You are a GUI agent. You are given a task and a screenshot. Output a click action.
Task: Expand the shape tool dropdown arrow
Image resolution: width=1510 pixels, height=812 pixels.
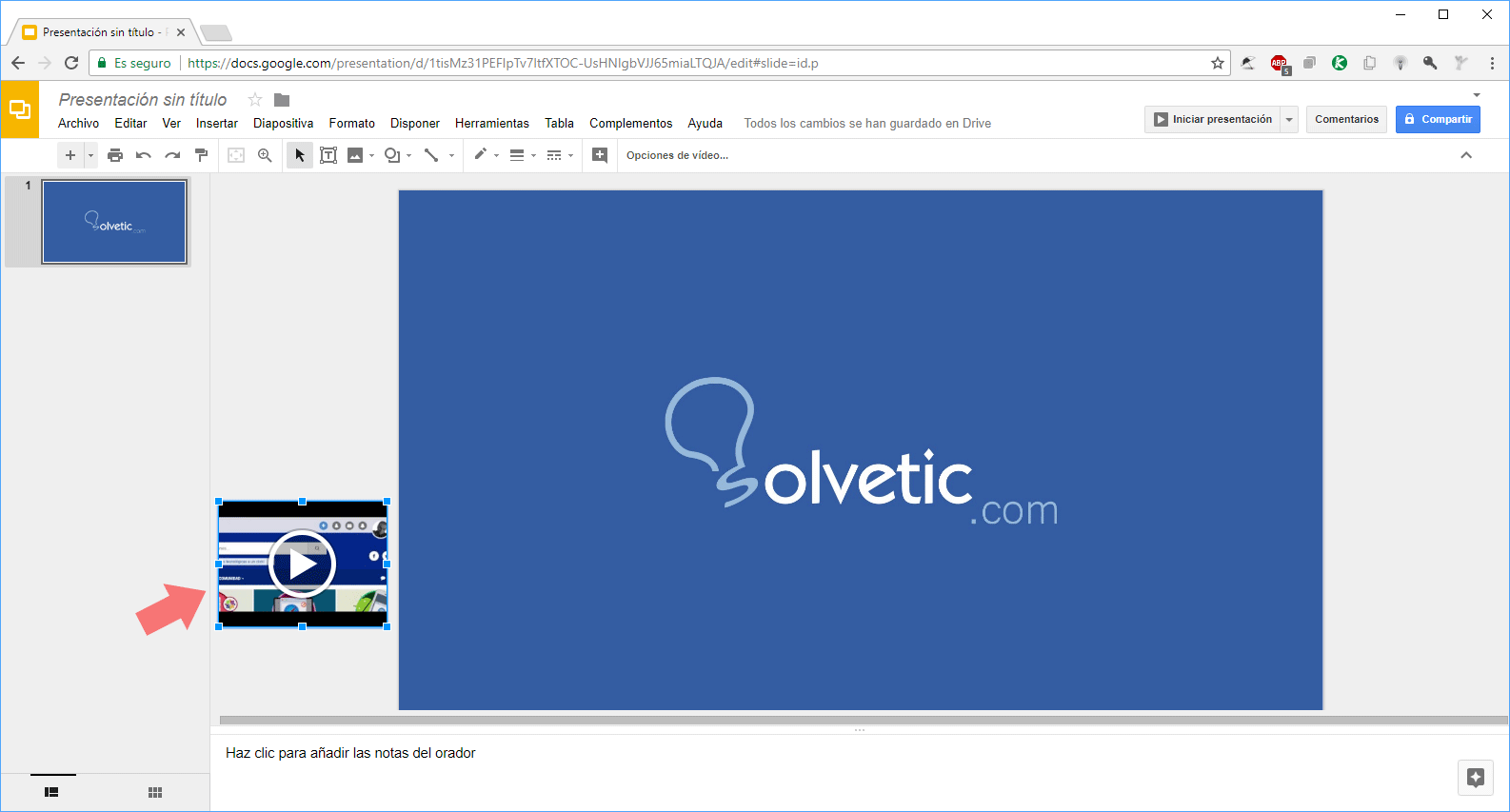[409, 155]
